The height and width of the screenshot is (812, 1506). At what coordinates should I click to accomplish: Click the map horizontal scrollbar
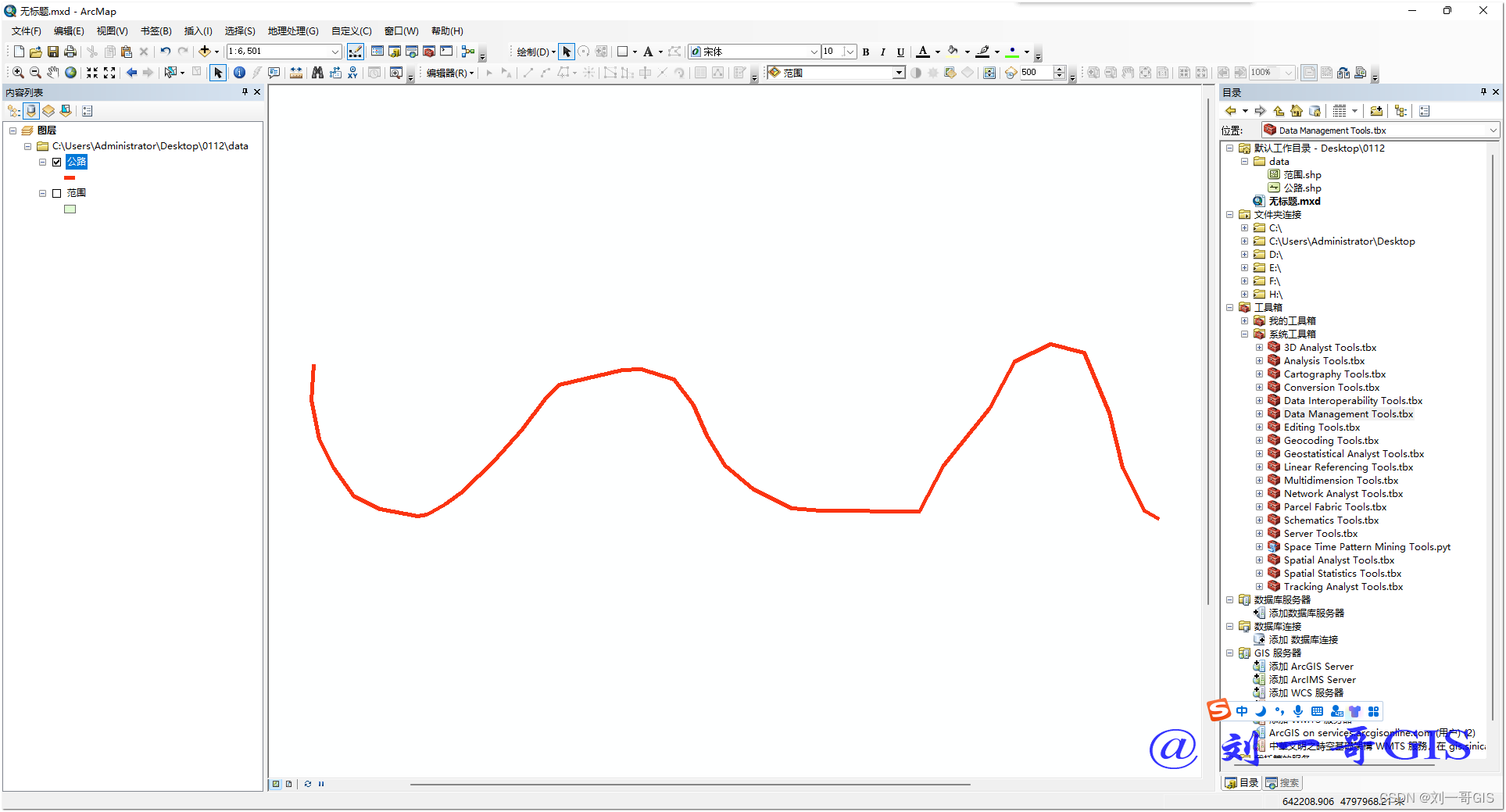[x=690, y=784]
